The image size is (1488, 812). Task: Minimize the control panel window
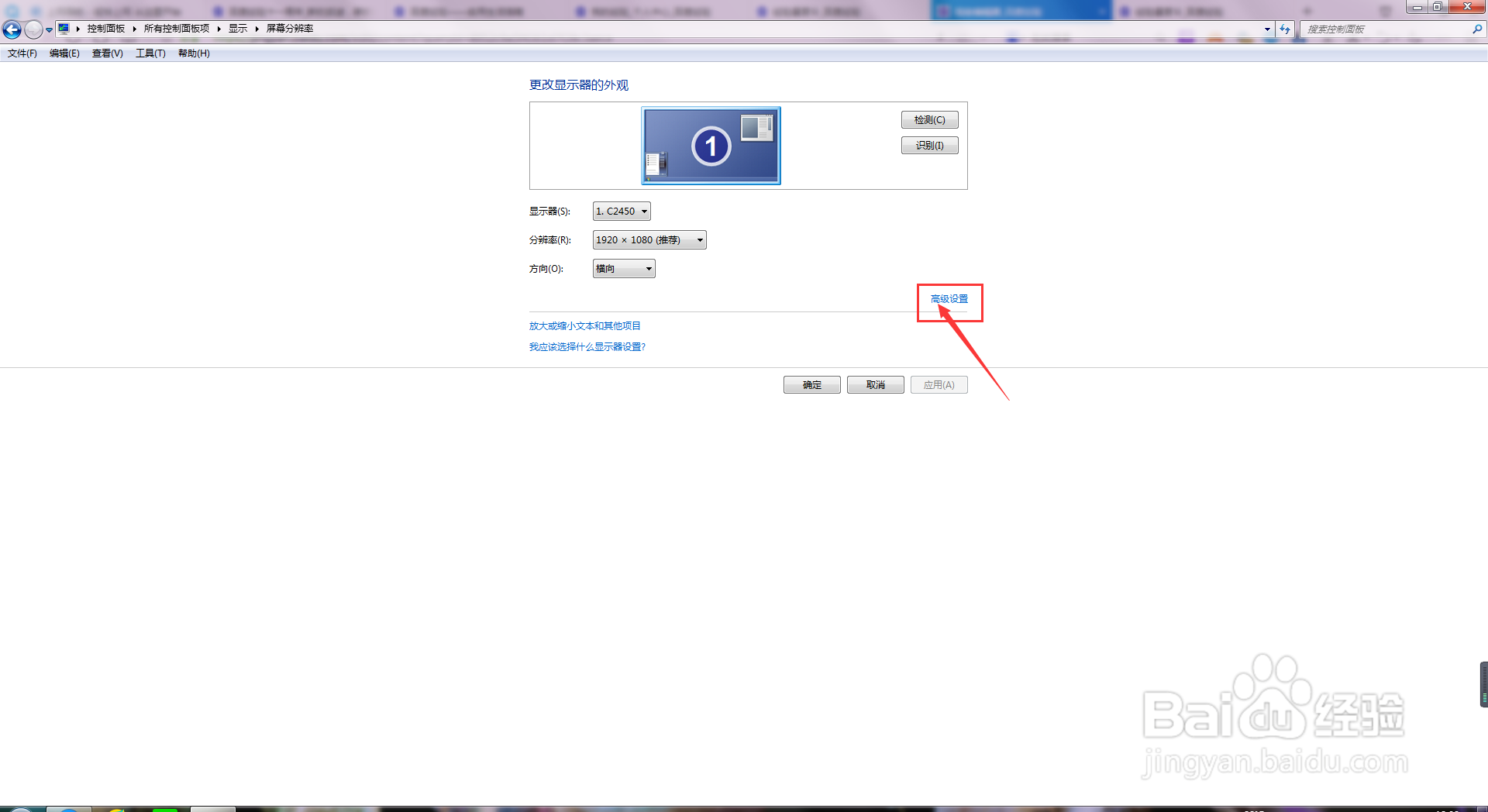tap(1417, 7)
